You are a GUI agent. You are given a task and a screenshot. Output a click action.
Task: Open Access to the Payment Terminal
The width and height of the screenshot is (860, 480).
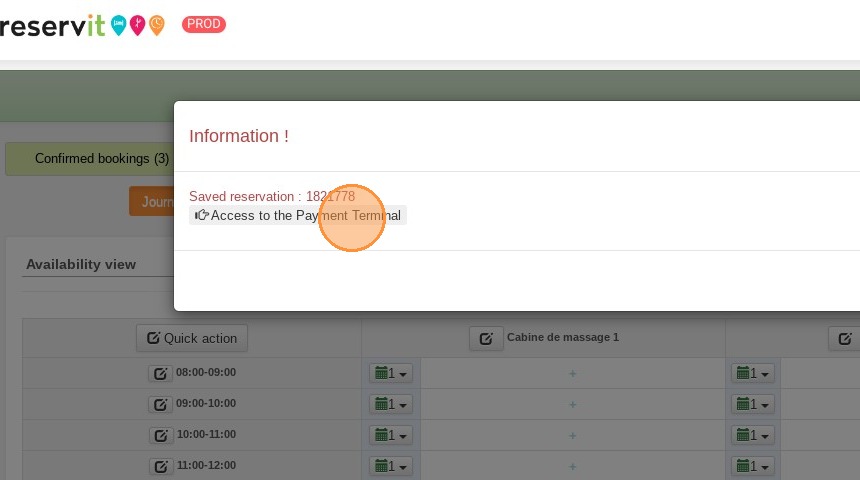click(x=298, y=215)
